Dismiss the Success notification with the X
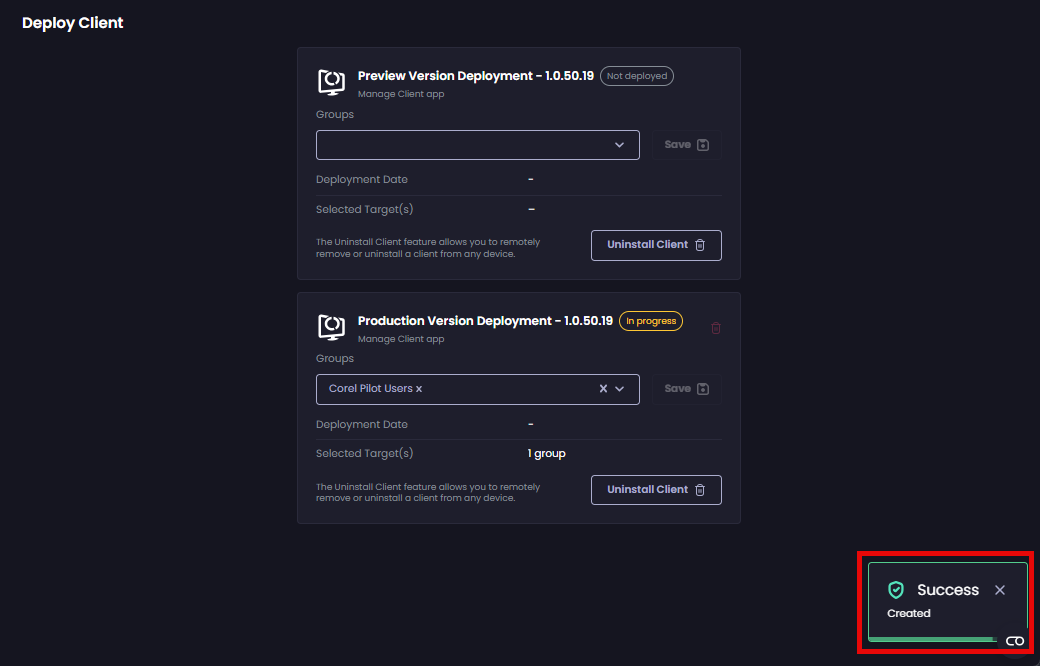Viewport: 1040px width, 666px height. tap(1000, 590)
